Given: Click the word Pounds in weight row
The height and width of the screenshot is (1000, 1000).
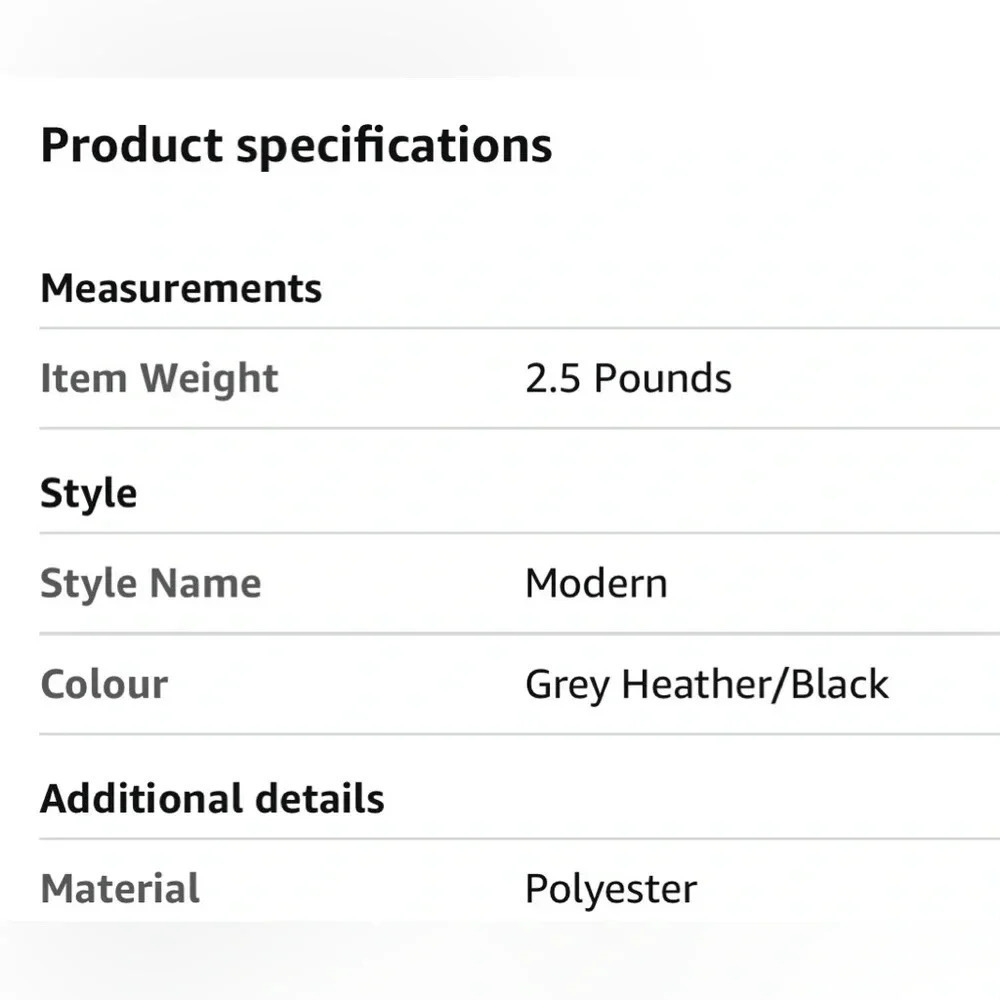Looking at the screenshot, I should (x=663, y=378).
